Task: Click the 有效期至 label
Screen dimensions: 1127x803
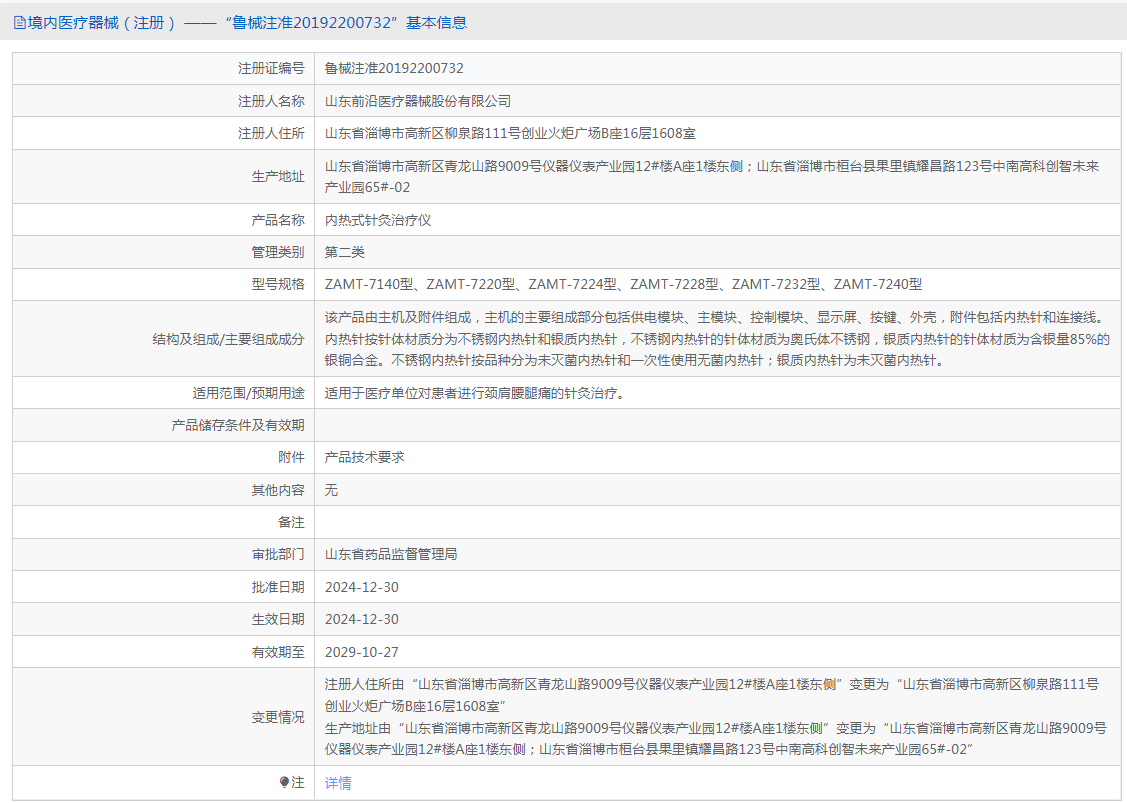Action: [x=277, y=652]
